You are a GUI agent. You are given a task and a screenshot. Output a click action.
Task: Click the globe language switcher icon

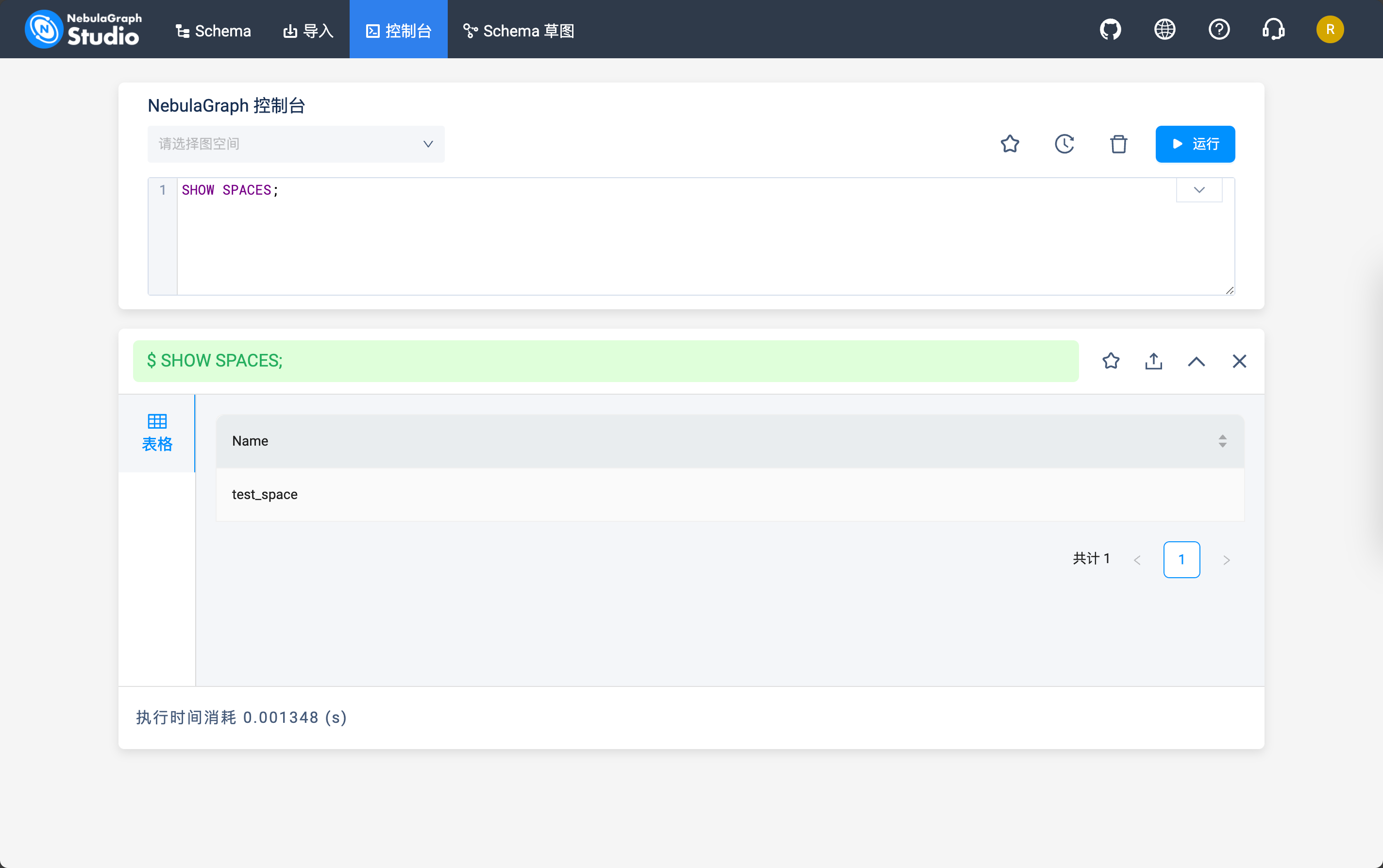point(1164,29)
